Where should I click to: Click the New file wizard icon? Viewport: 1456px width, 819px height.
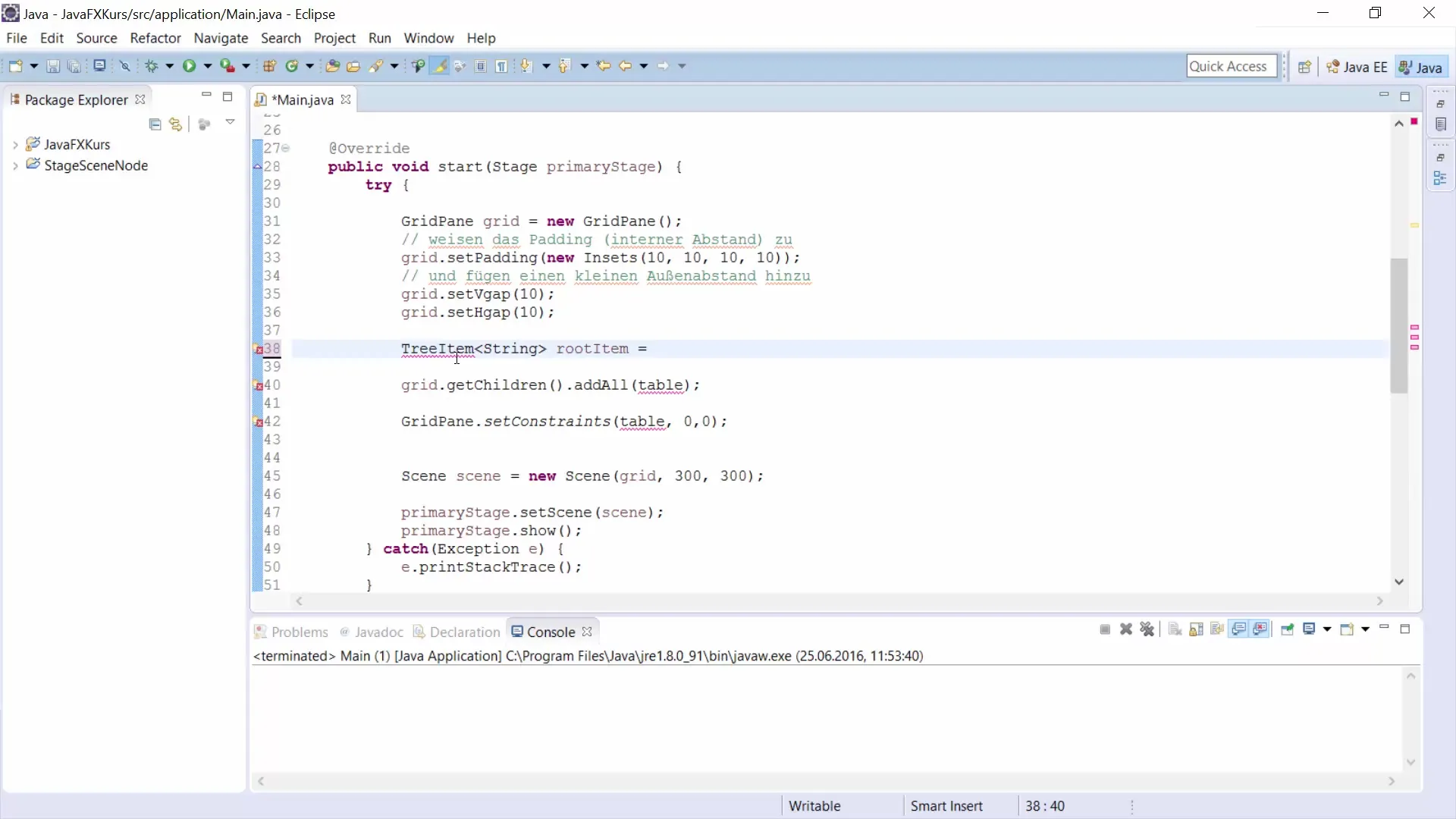pyautogui.click(x=15, y=66)
